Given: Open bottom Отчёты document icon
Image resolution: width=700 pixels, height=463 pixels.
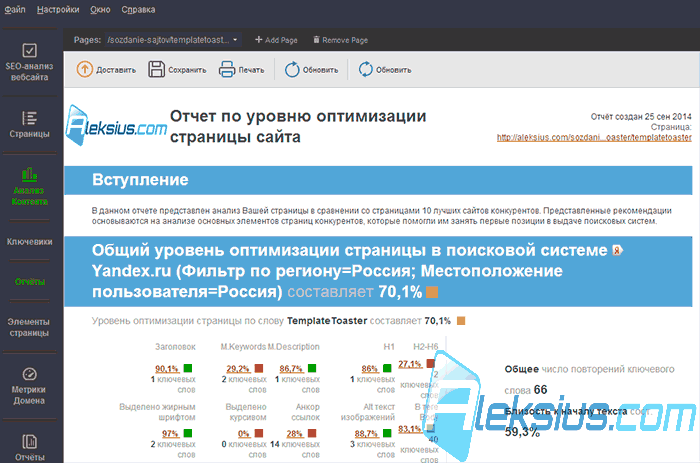Looking at the screenshot, I should [29, 442].
